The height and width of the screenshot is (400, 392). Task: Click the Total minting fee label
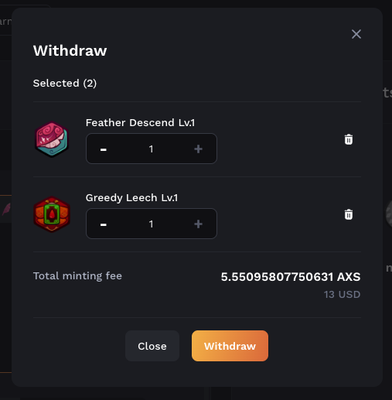(x=77, y=276)
